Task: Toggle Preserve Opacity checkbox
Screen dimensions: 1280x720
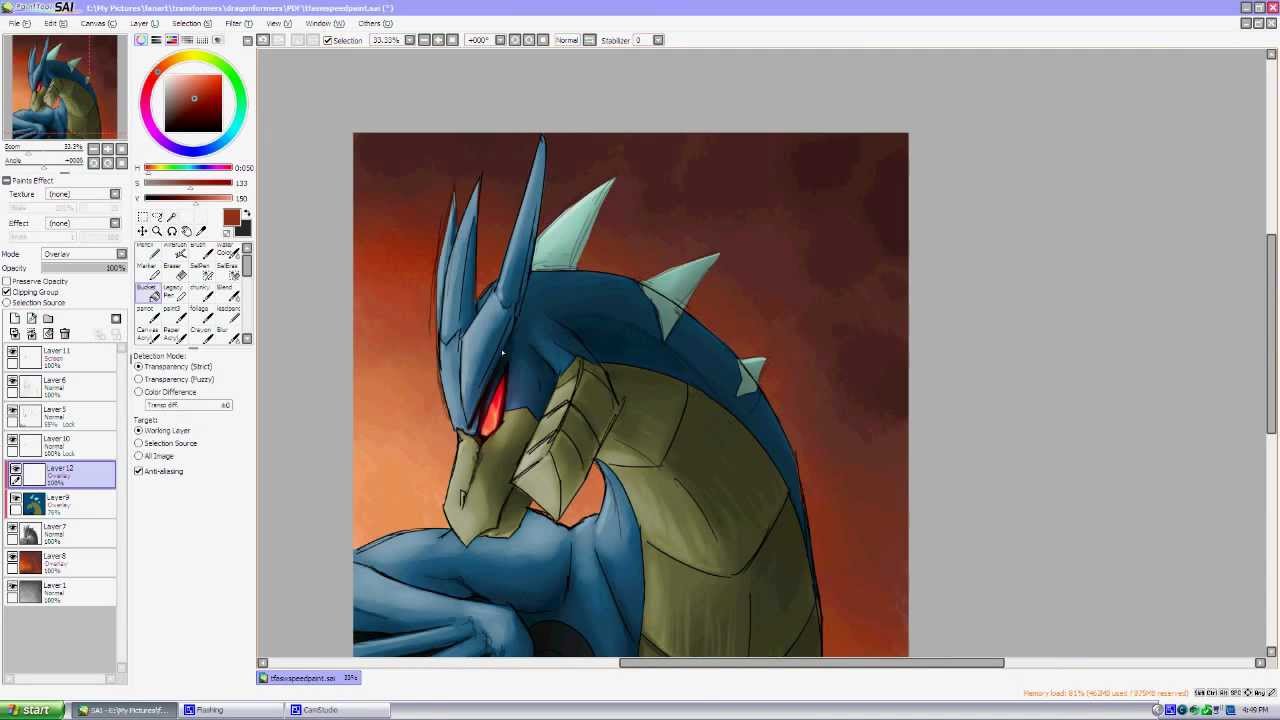Action: pos(7,282)
